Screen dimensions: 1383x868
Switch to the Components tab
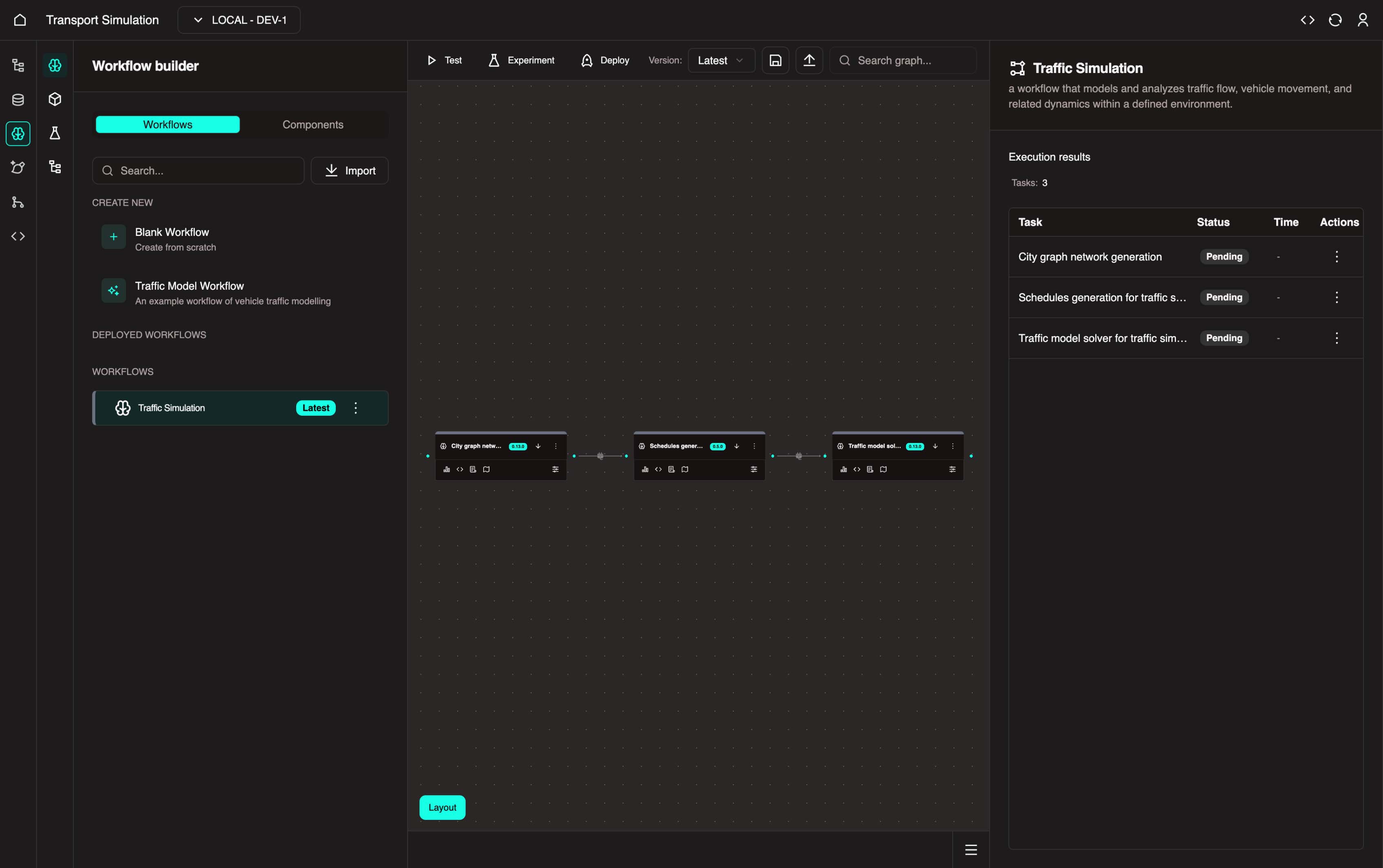tap(313, 125)
